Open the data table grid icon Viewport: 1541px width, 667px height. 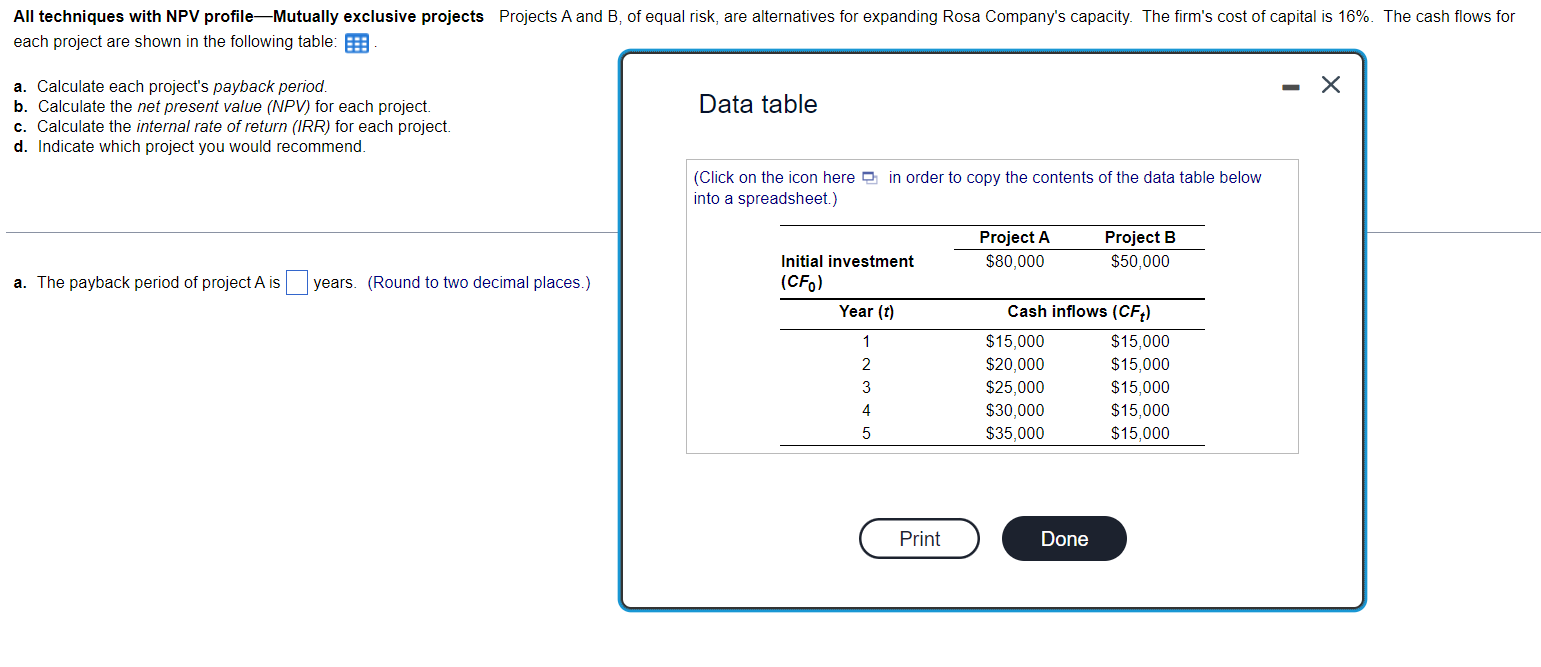[x=357, y=44]
